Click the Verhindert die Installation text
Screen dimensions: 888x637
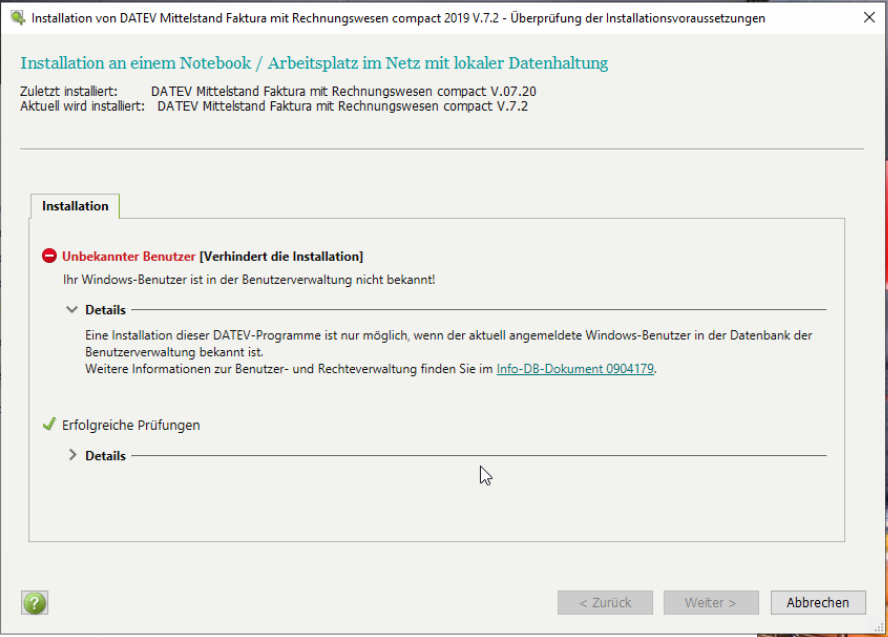coord(281,257)
